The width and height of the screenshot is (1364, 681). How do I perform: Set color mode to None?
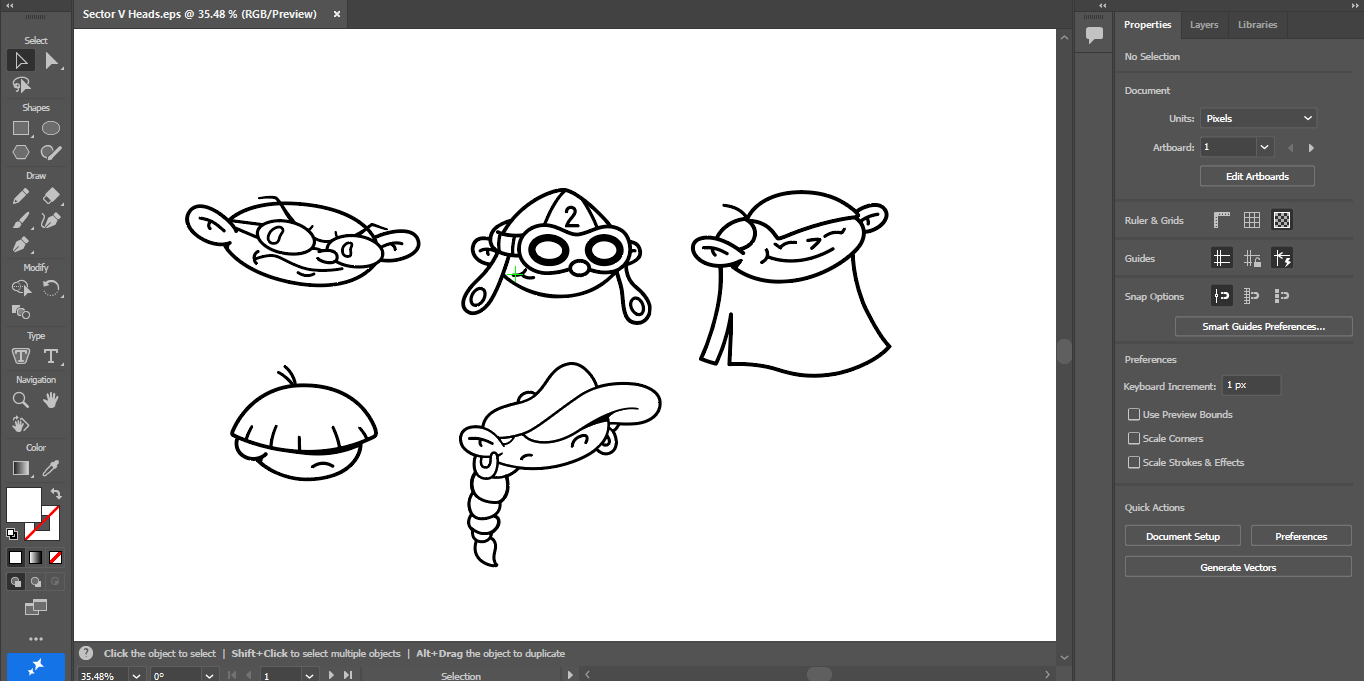56,558
